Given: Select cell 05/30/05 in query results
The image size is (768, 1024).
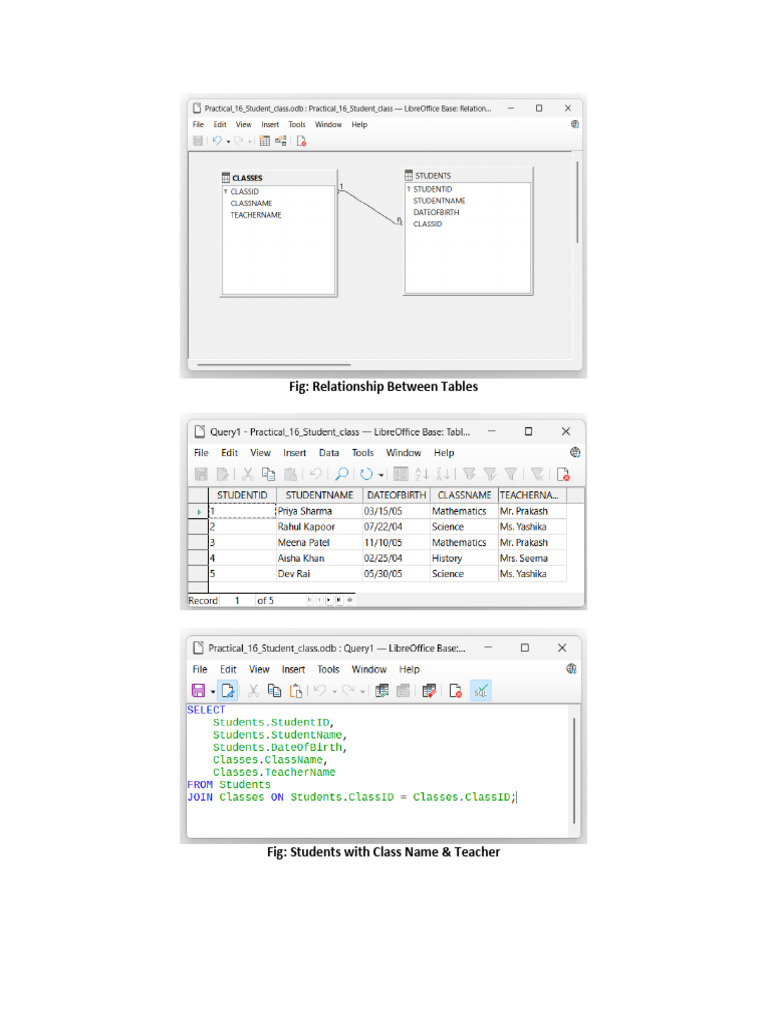Looking at the screenshot, I should tap(396, 573).
